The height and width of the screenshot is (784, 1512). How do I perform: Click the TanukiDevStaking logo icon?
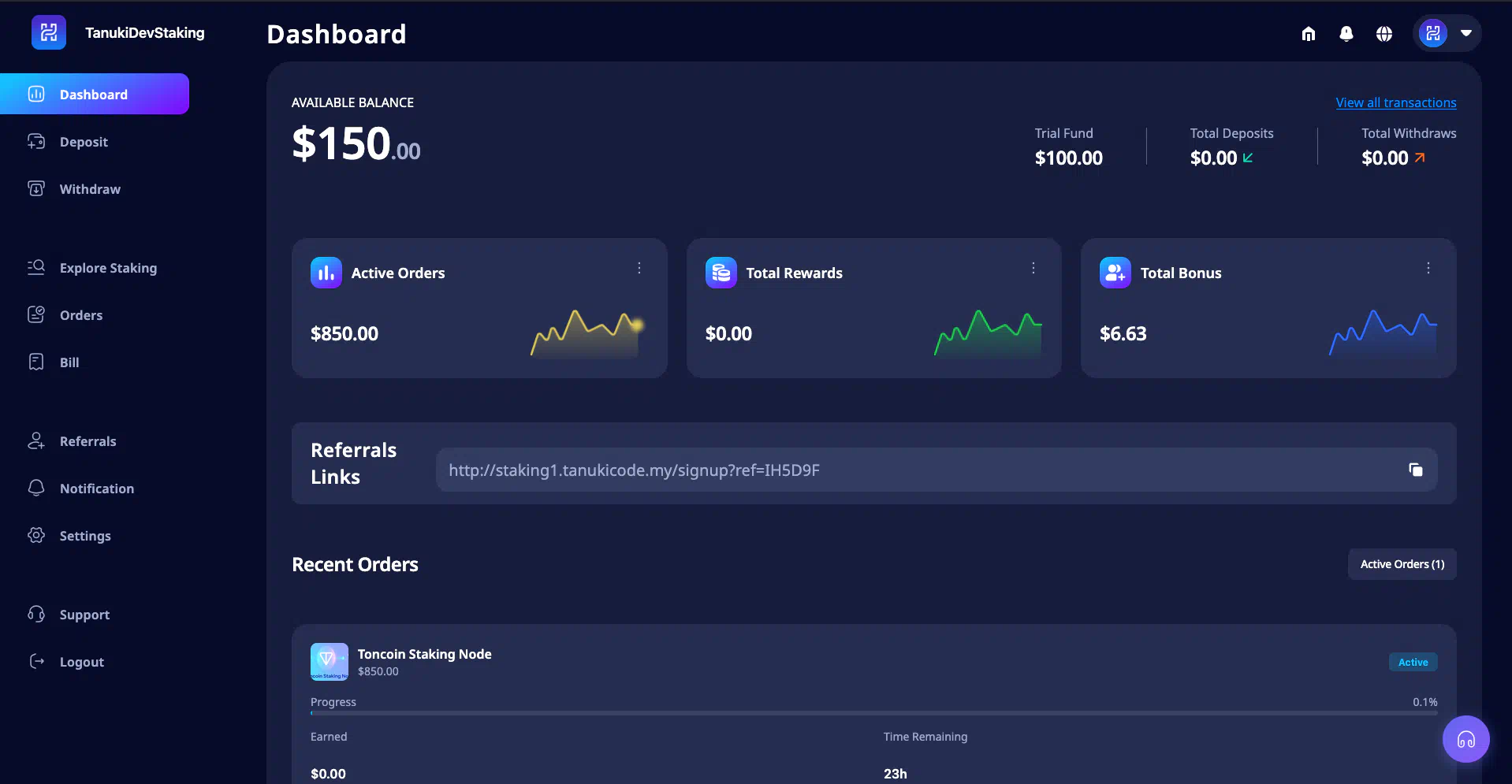49,33
